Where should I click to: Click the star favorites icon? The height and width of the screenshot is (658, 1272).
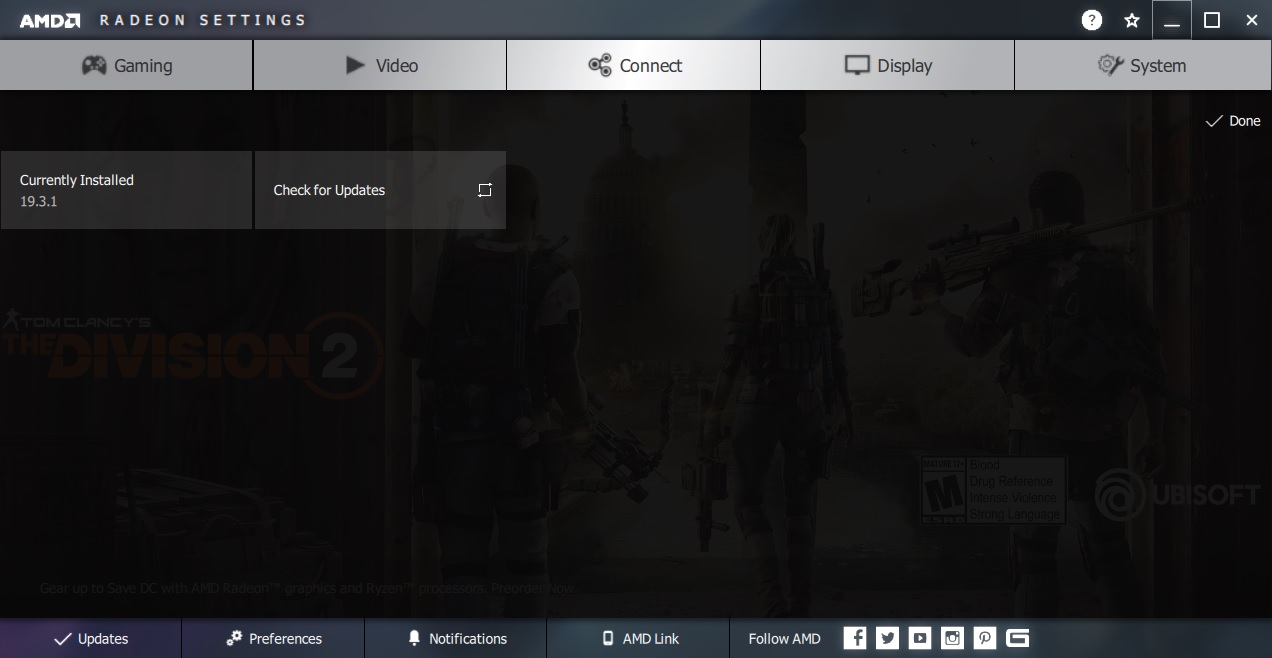pos(1132,20)
